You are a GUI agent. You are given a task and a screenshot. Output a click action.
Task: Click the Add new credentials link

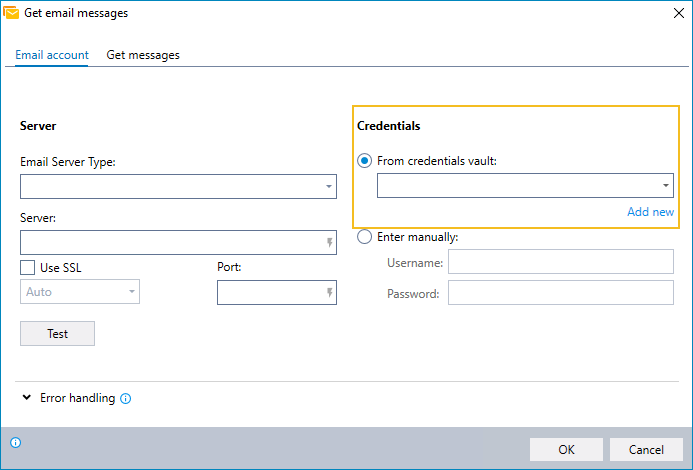coord(650,212)
